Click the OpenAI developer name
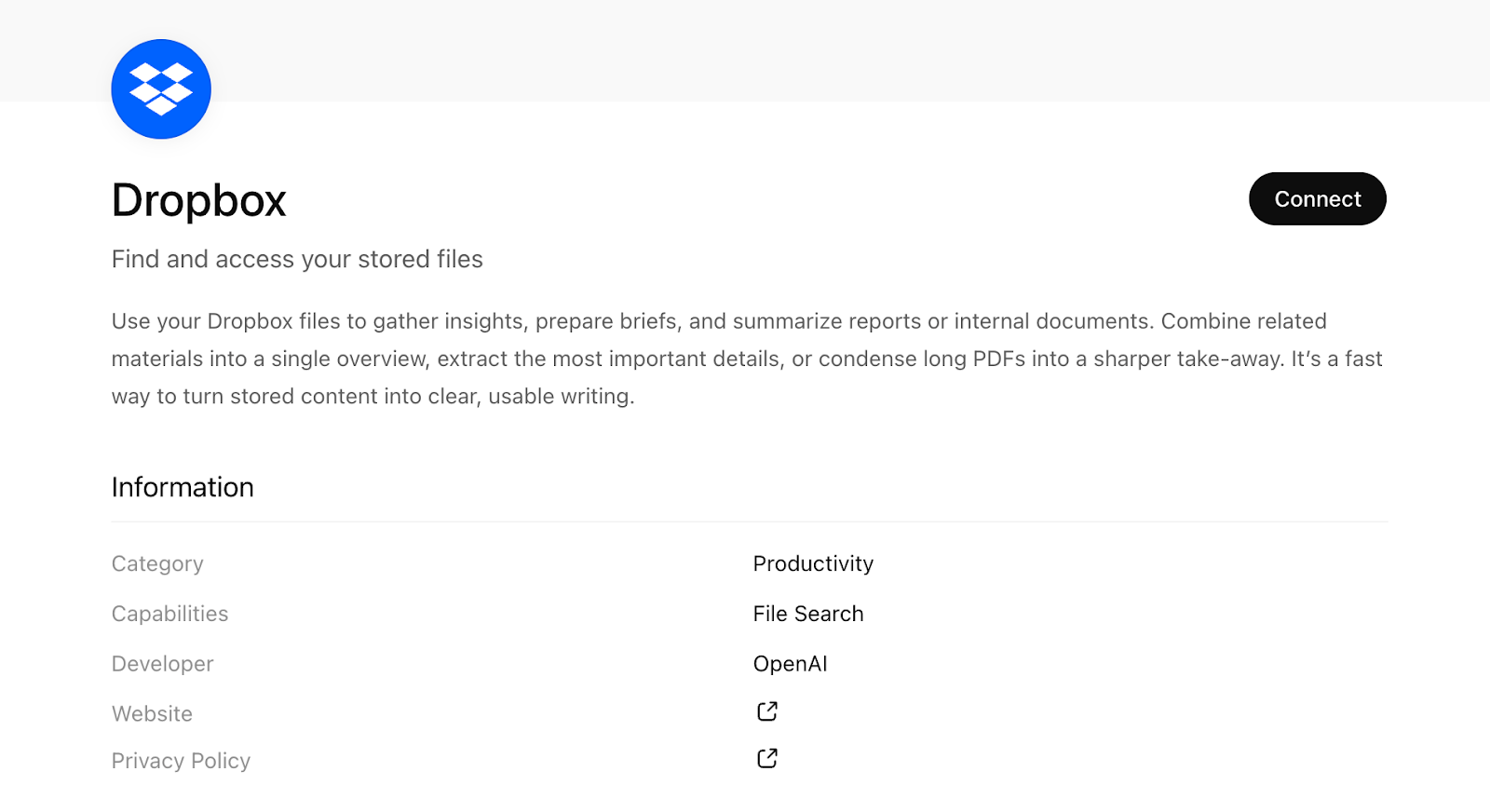The width and height of the screenshot is (1490, 812). click(x=790, y=663)
